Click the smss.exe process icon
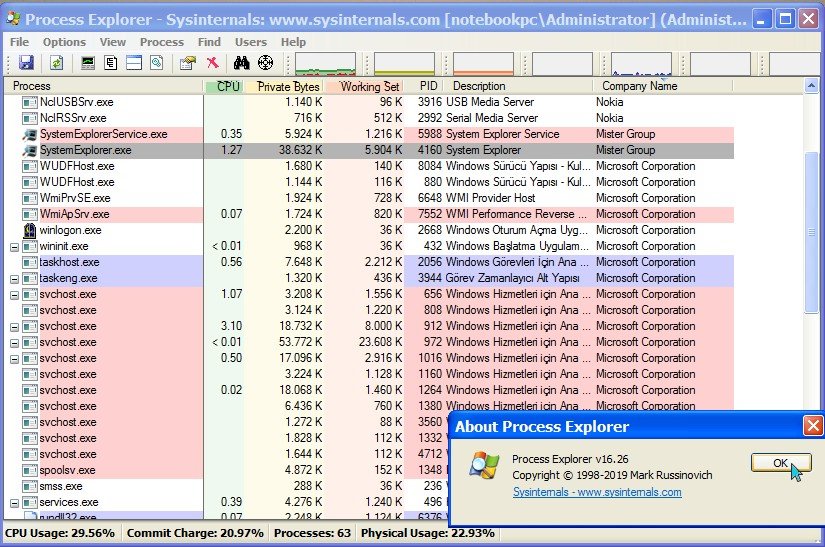This screenshot has width=825, height=547. pos(29,486)
